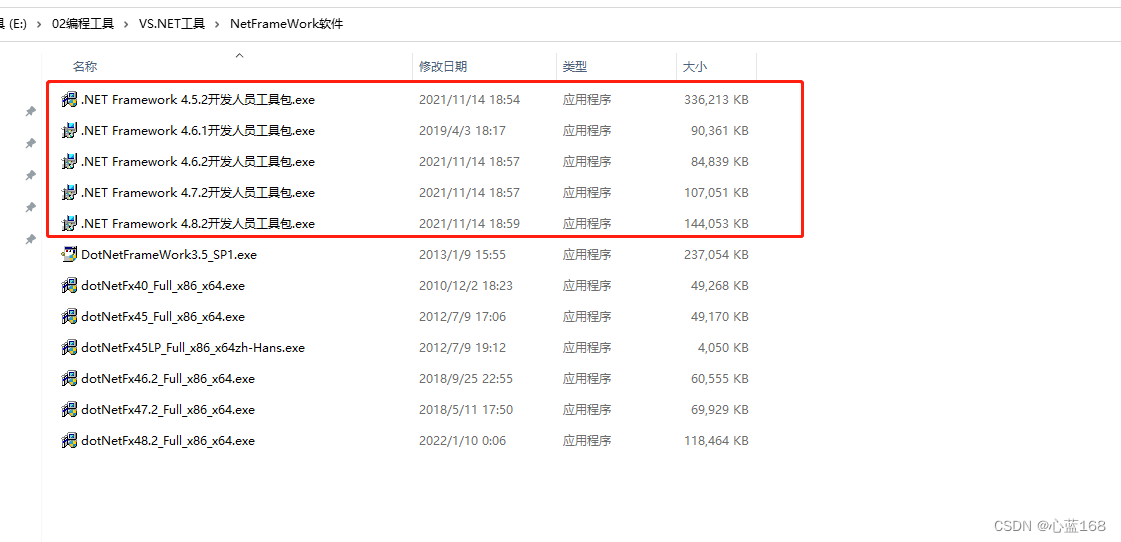Click NetFrameWork软件 breadcrumb segment
This screenshot has height=542, width=1121.
point(287,24)
